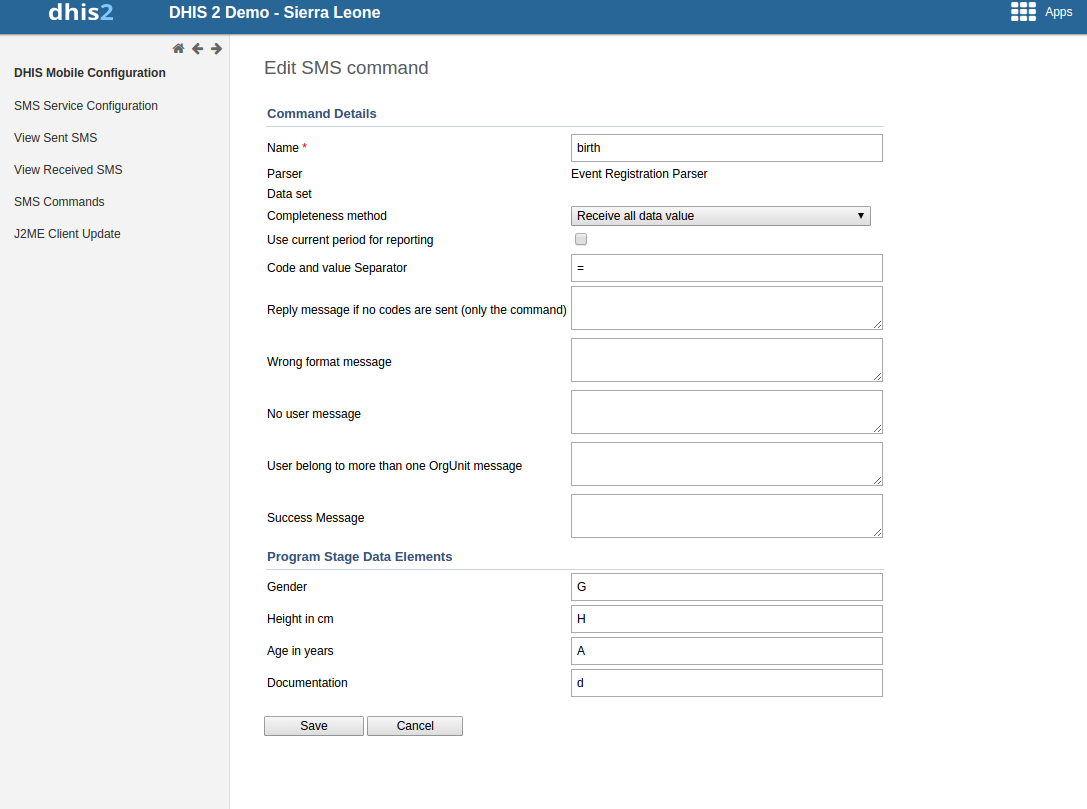1087x809 pixels.
Task: Focus the Name input field
Action: 726,148
